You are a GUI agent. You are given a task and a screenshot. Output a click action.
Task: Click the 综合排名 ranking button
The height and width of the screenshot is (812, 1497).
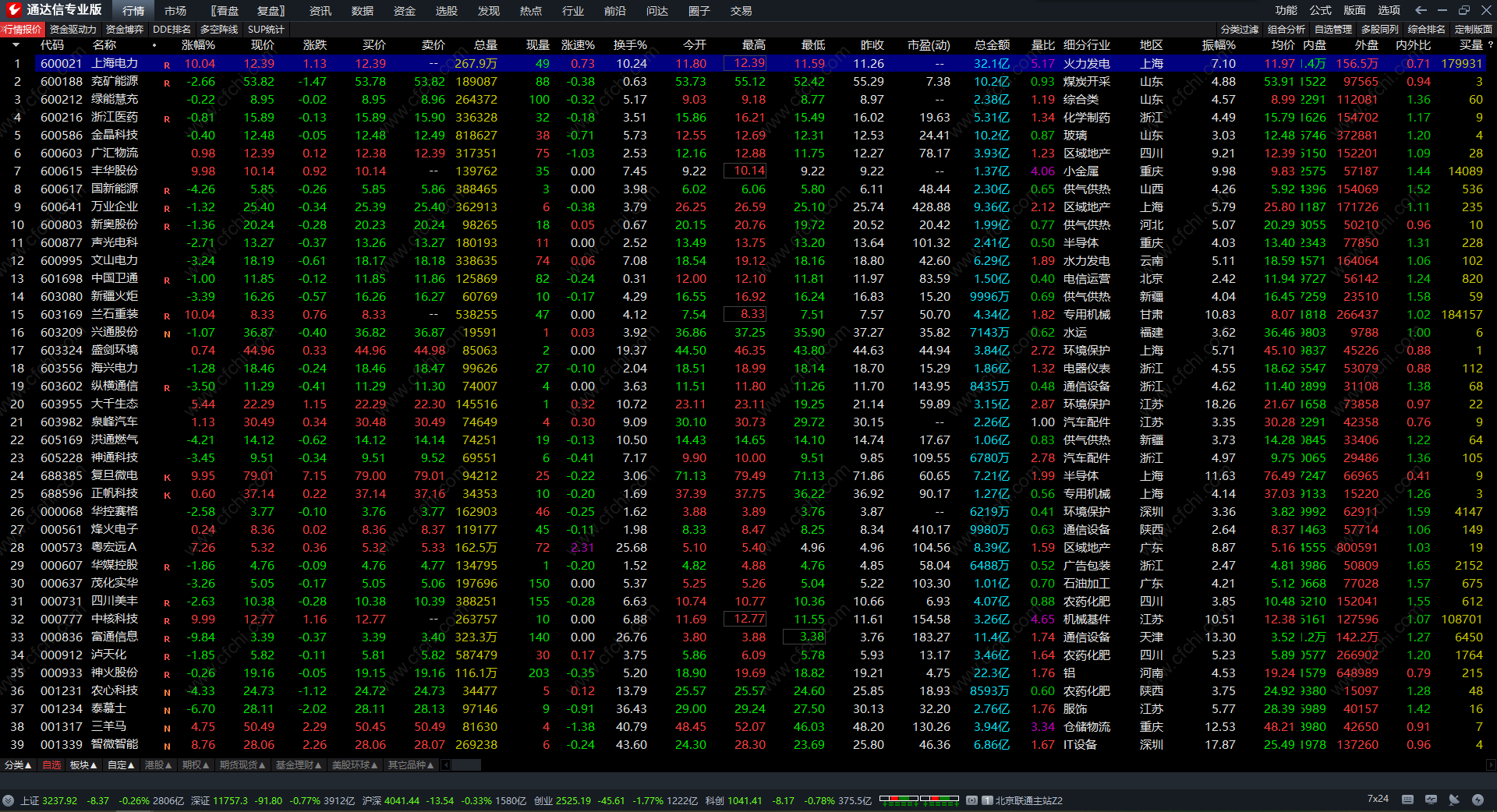[x=1427, y=30]
